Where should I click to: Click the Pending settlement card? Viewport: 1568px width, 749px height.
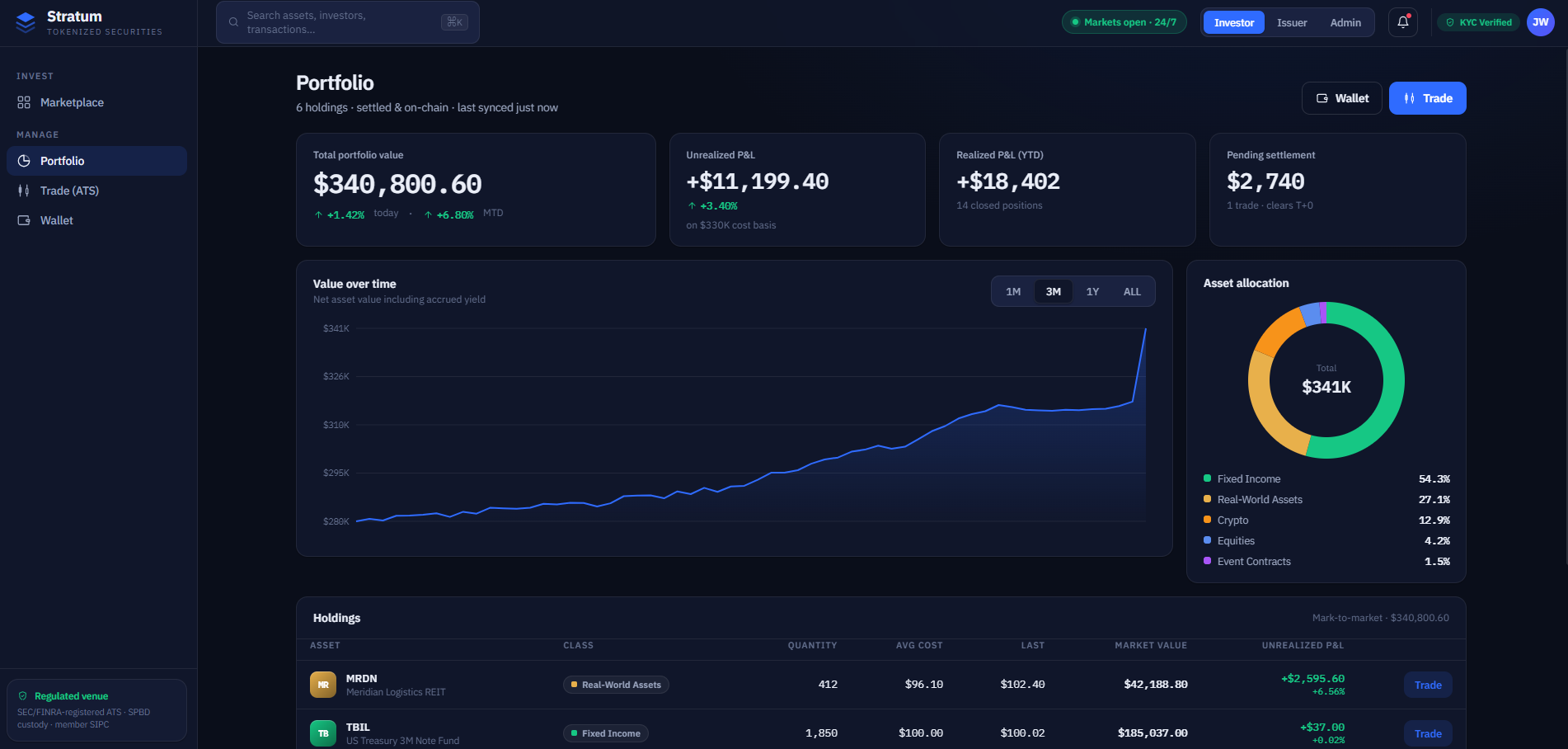(1338, 190)
